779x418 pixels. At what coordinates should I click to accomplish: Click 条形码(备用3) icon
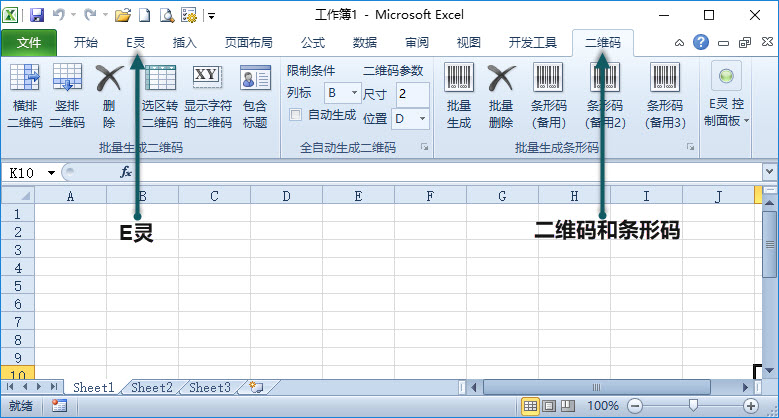[665, 78]
